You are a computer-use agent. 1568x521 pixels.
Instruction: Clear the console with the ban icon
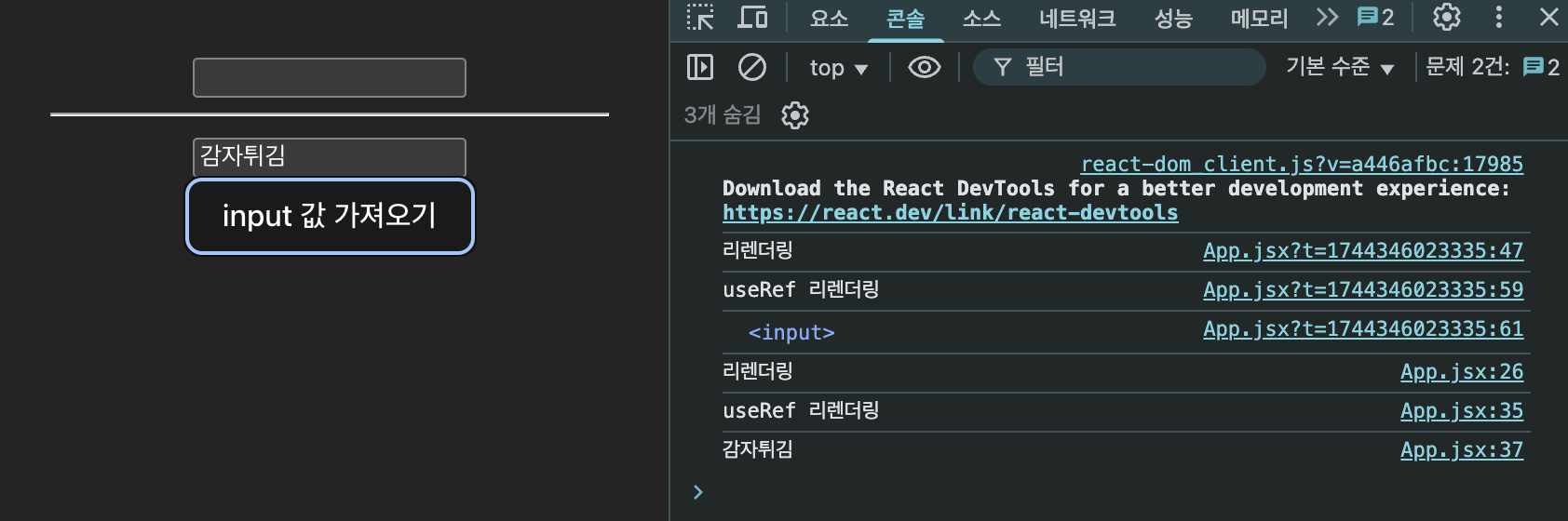point(752,67)
